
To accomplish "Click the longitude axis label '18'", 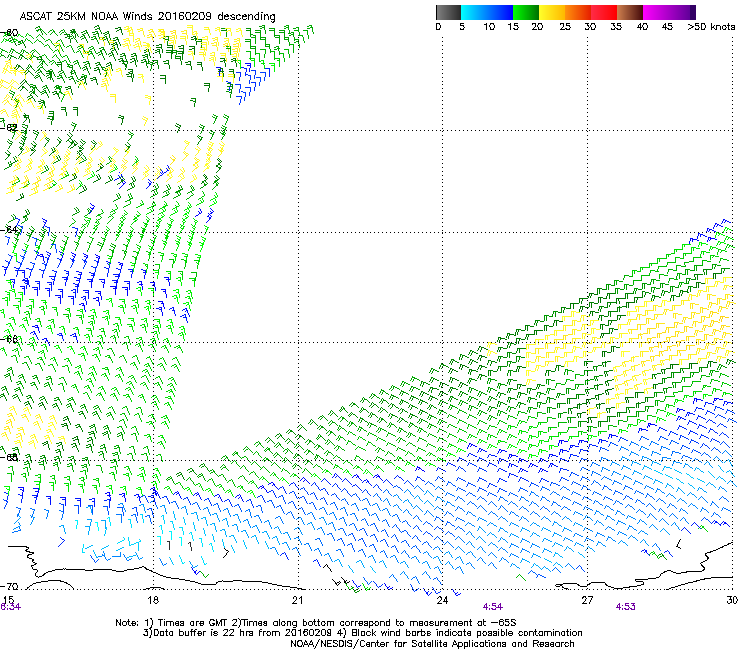I will (153, 600).
